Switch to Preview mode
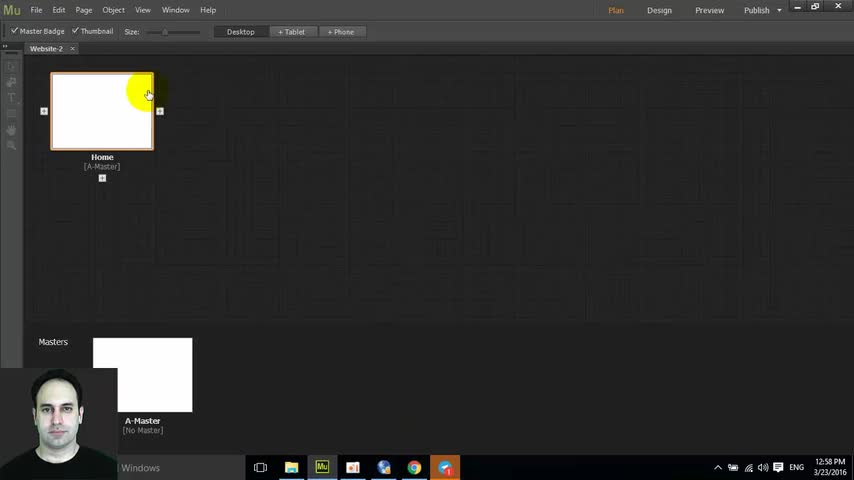 pyautogui.click(x=710, y=10)
